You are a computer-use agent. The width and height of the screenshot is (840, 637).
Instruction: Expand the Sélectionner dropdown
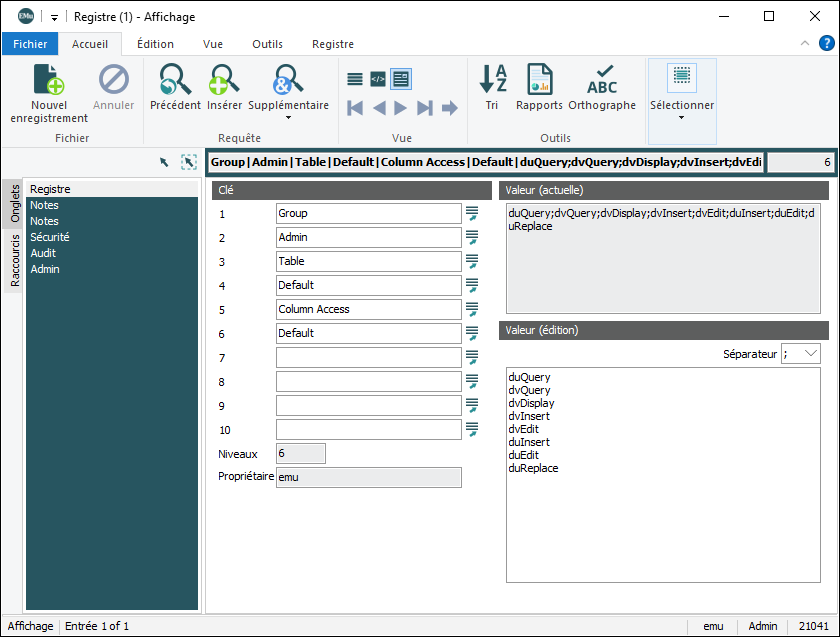(x=682, y=117)
